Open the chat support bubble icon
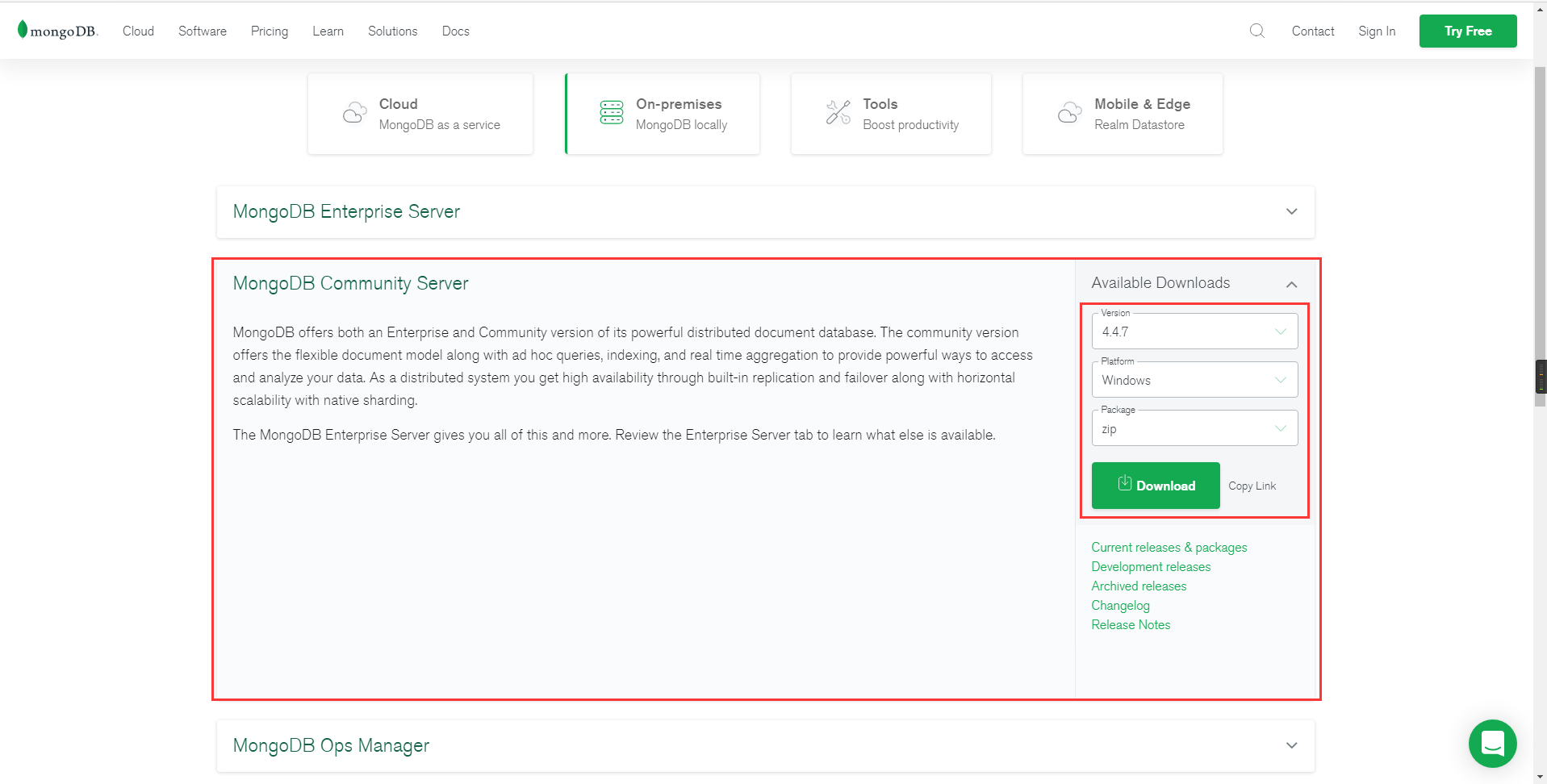The width and height of the screenshot is (1547, 784). coord(1492,743)
